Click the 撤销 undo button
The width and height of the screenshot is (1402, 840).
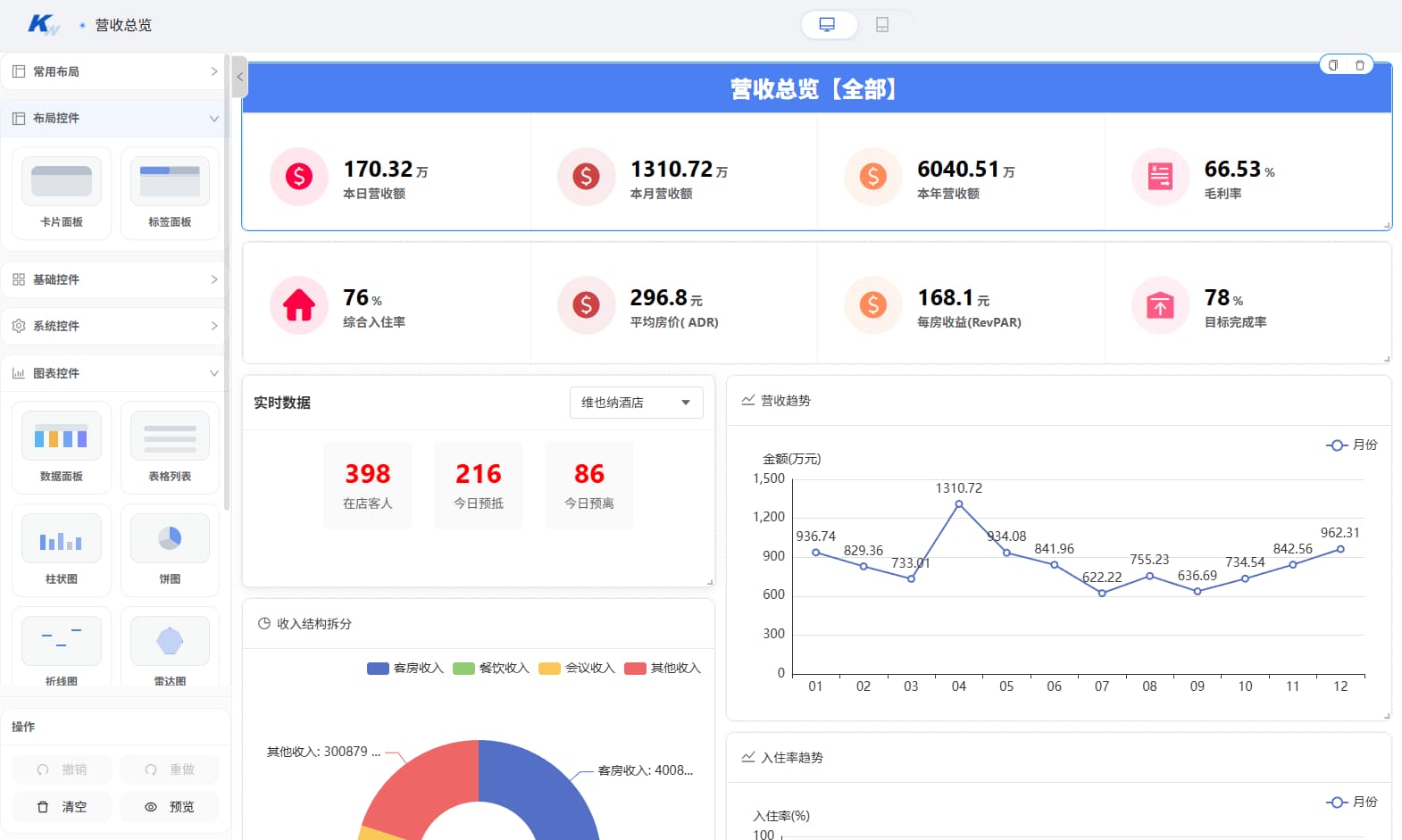(x=62, y=769)
